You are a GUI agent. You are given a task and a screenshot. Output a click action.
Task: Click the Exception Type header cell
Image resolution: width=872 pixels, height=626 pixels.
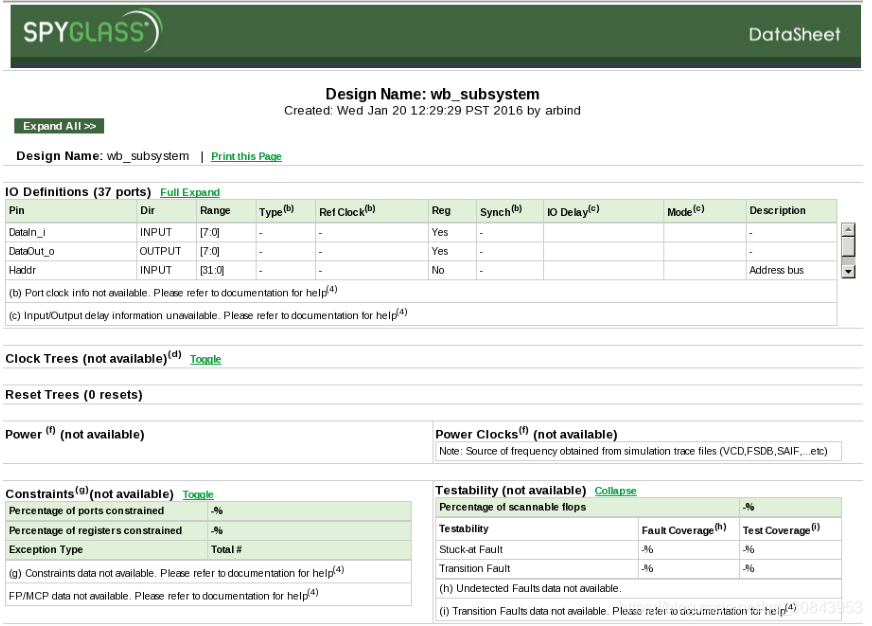pyautogui.click(x=106, y=550)
